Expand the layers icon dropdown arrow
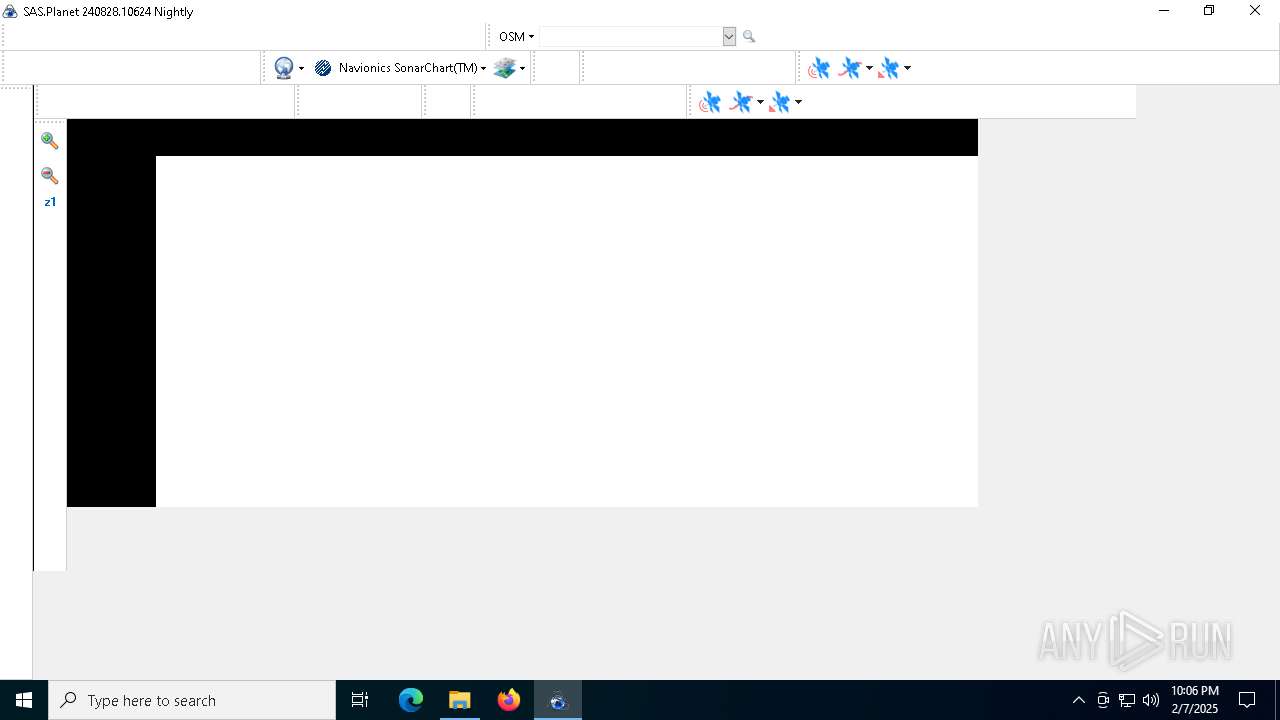The image size is (1280, 720). (522, 69)
